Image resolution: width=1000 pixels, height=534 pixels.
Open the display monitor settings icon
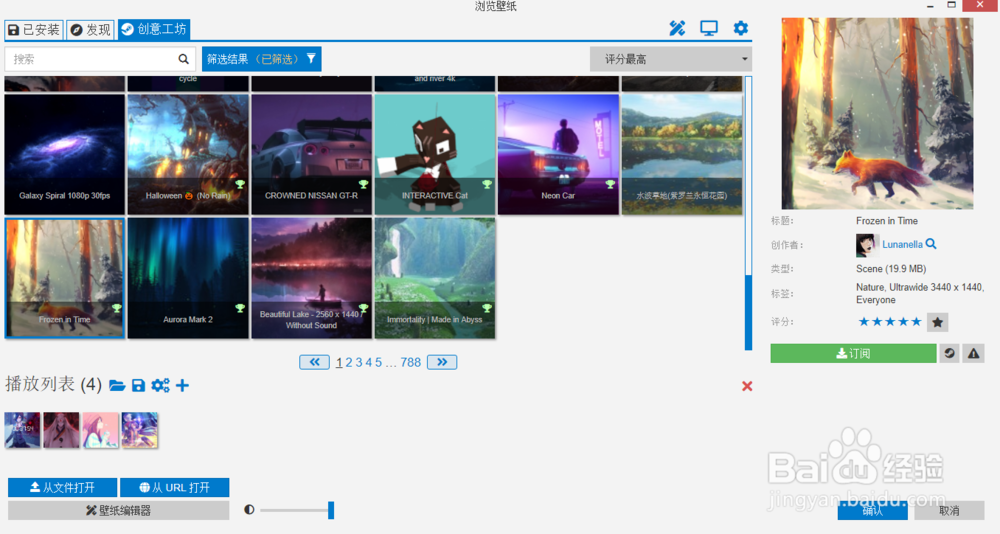(x=709, y=28)
